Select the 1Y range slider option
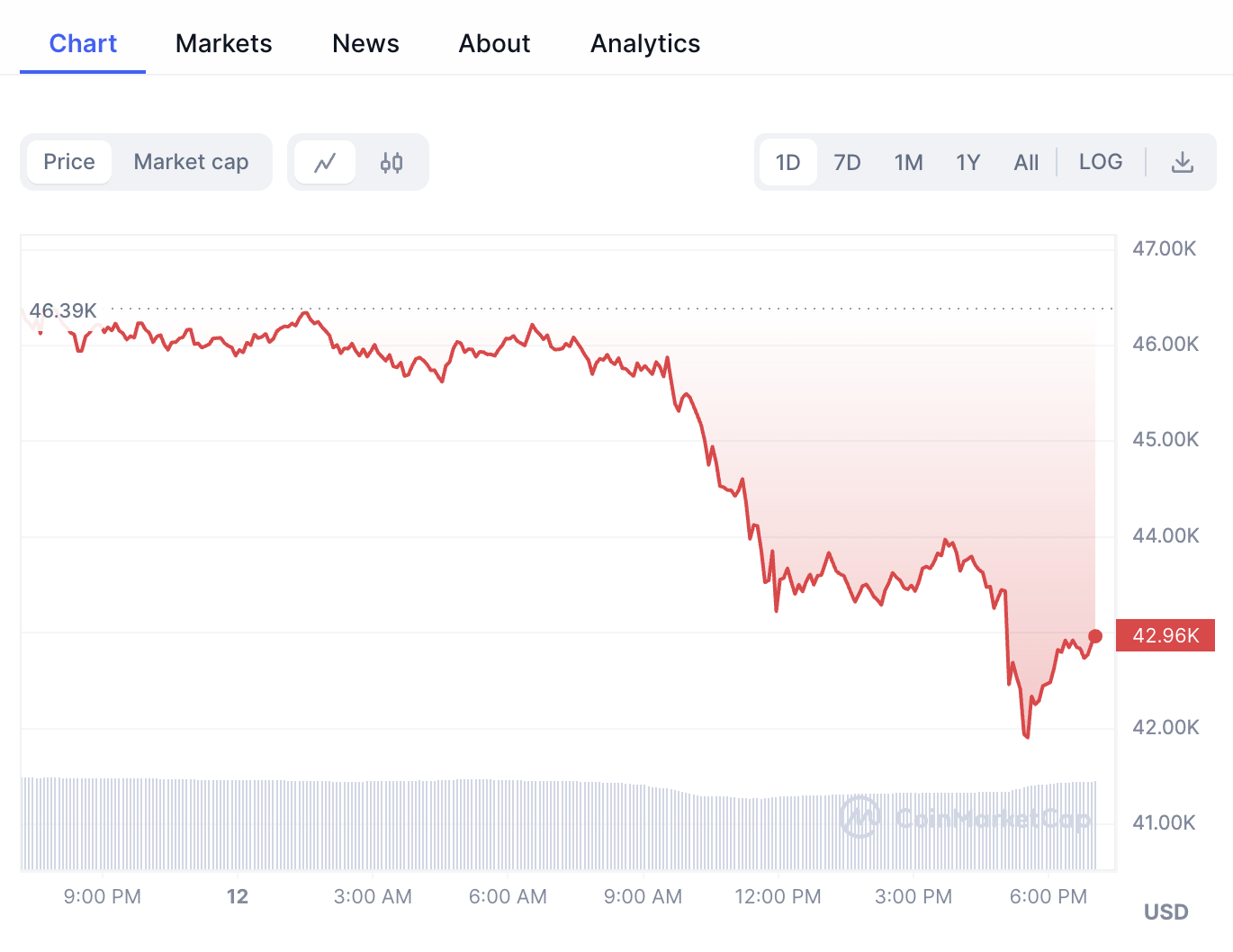 pos(967,162)
